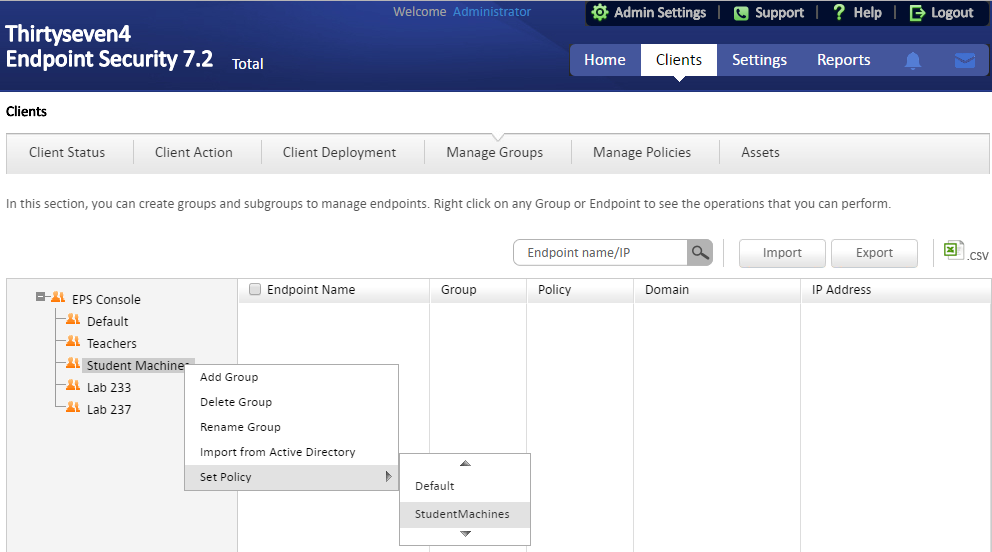Open the notifications bell icon

coord(912,61)
